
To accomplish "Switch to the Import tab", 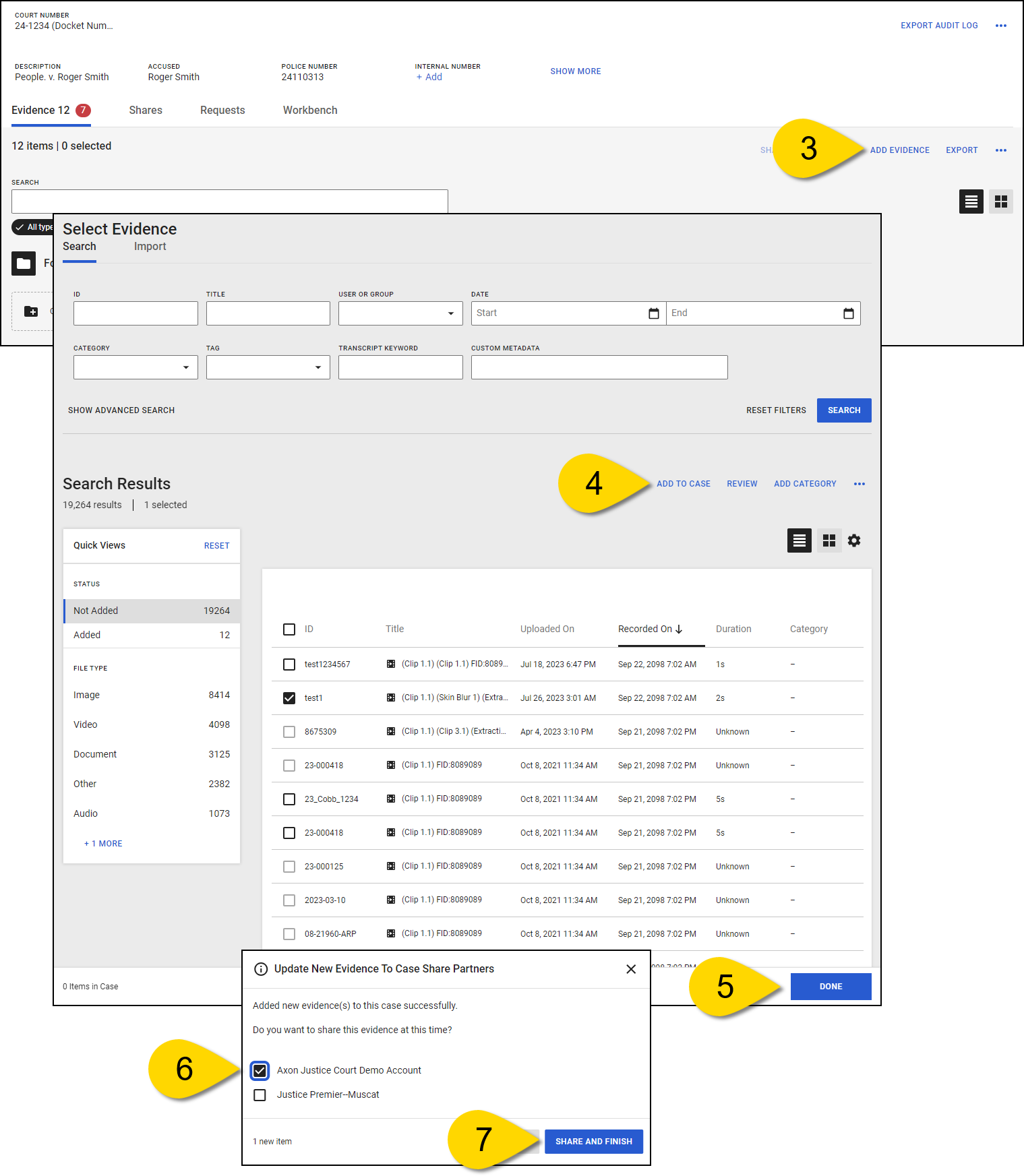I will tap(150, 247).
